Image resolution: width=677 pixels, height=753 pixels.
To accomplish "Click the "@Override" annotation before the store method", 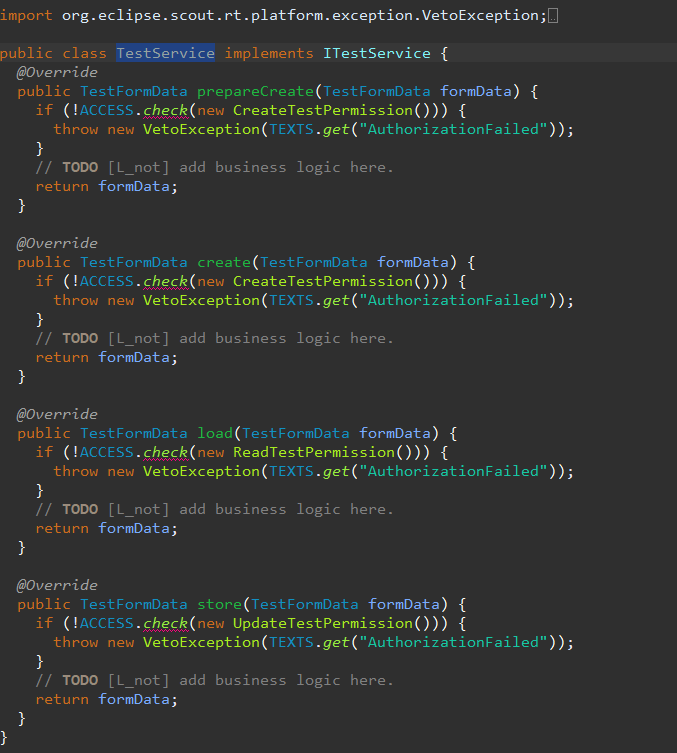I will click(57, 585).
